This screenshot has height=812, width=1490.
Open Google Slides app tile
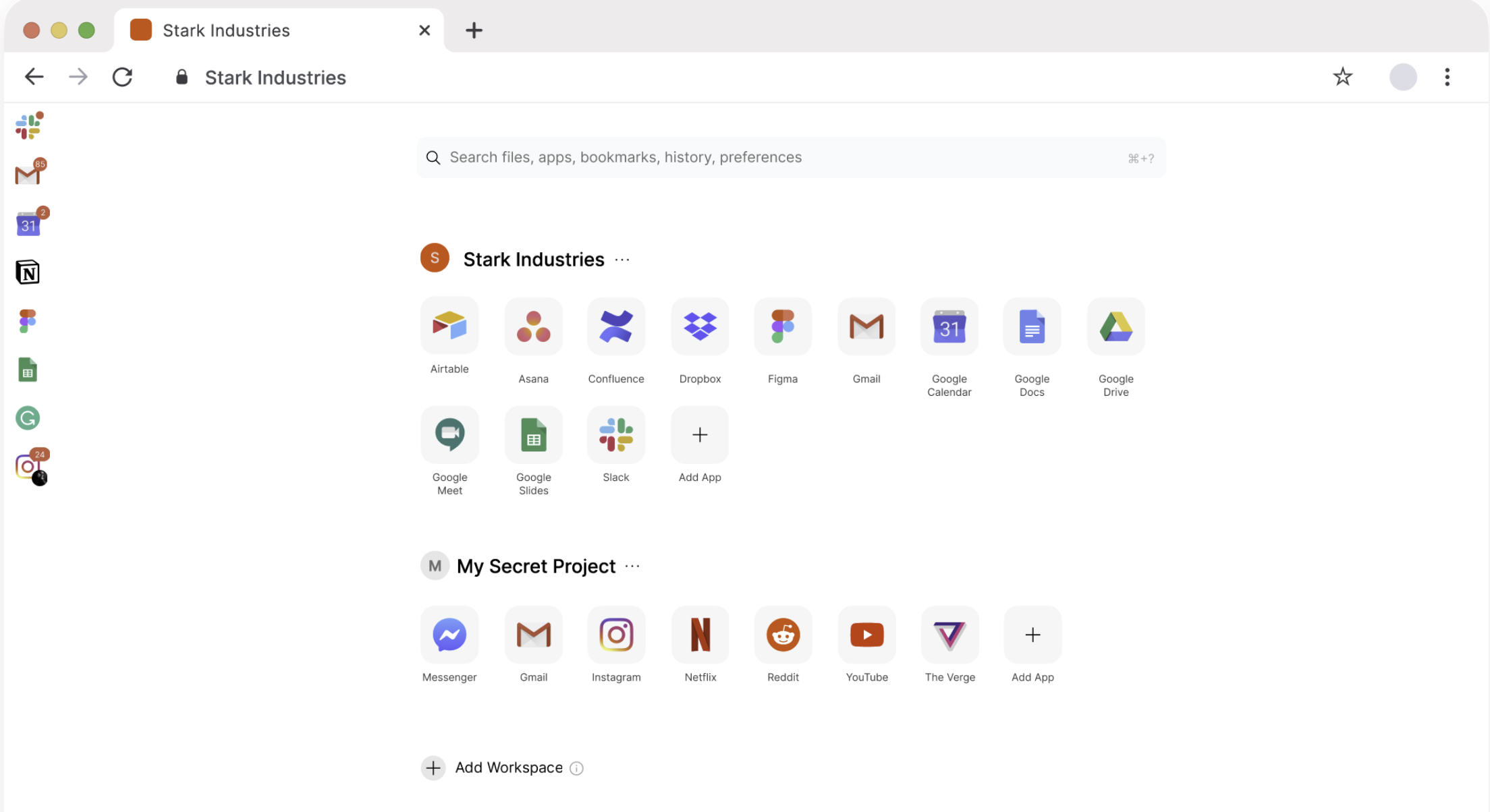pyautogui.click(x=534, y=435)
